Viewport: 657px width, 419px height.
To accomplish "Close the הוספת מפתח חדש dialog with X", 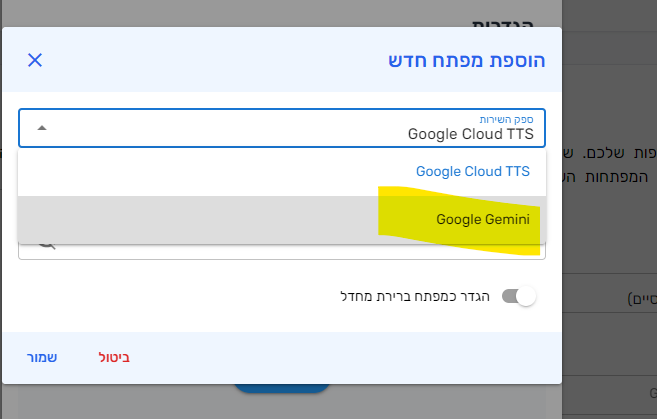I will click(x=35, y=60).
